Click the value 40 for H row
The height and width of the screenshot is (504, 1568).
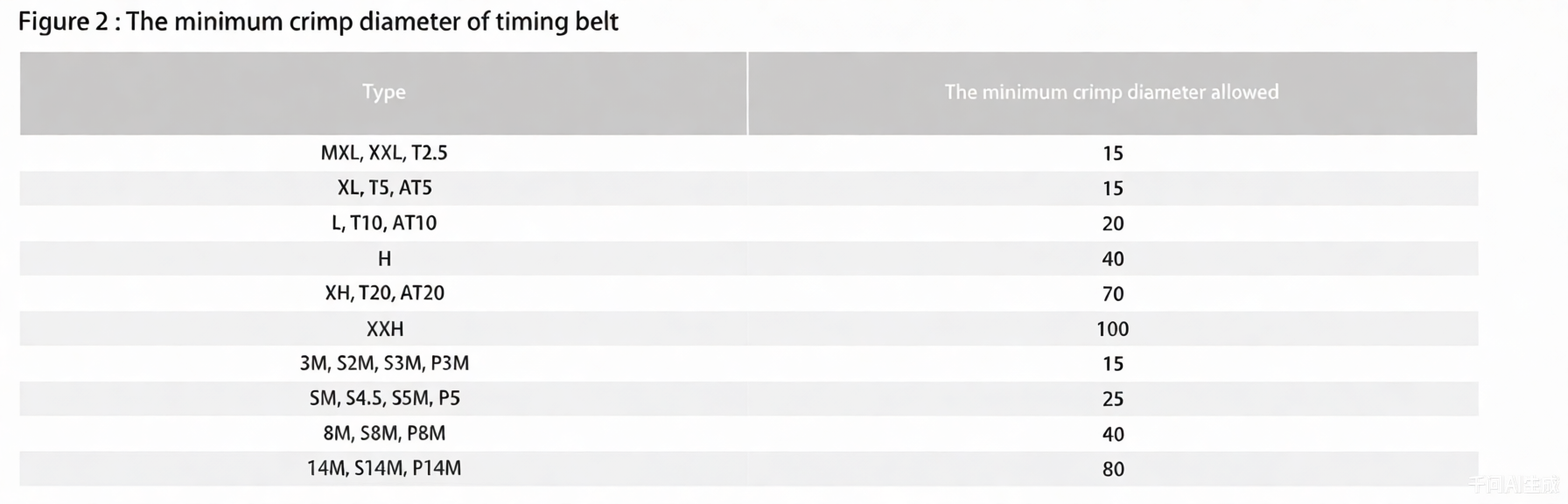[x=1112, y=259]
